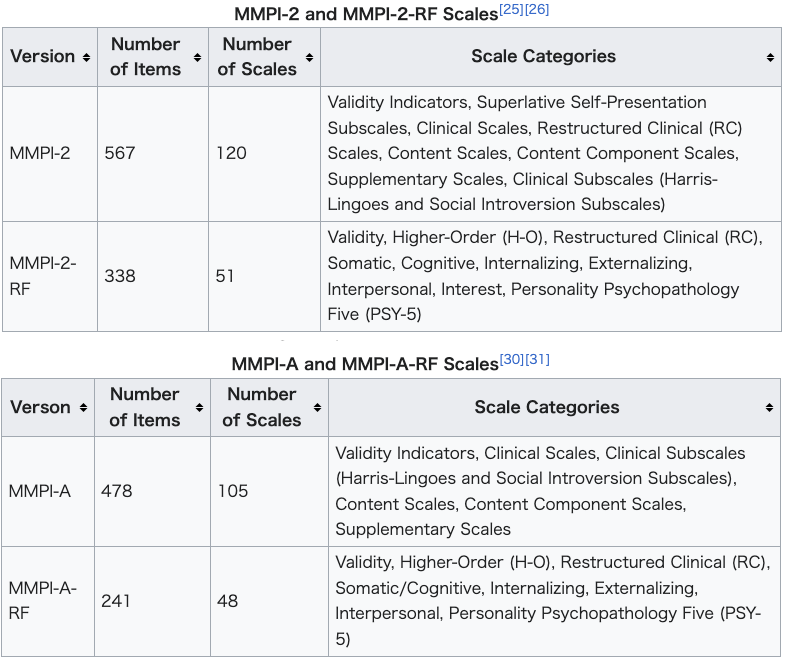Sort first table by Number of Items arrow
The height and width of the screenshot is (662, 787).
(x=197, y=57)
